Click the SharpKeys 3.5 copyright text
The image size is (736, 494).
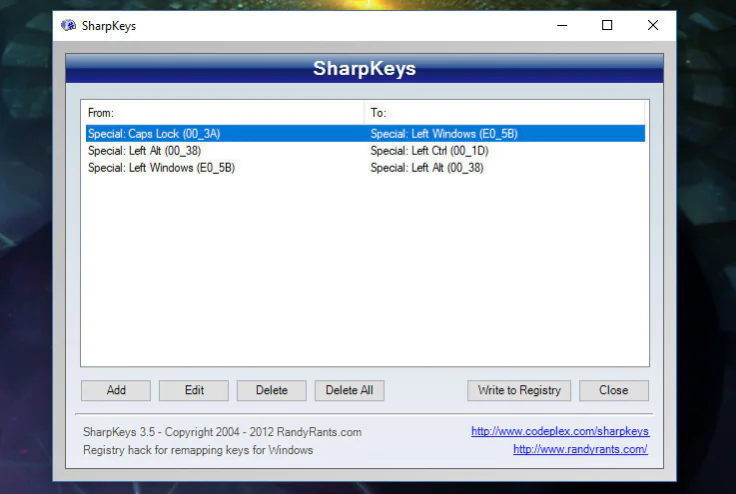[x=222, y=432]
